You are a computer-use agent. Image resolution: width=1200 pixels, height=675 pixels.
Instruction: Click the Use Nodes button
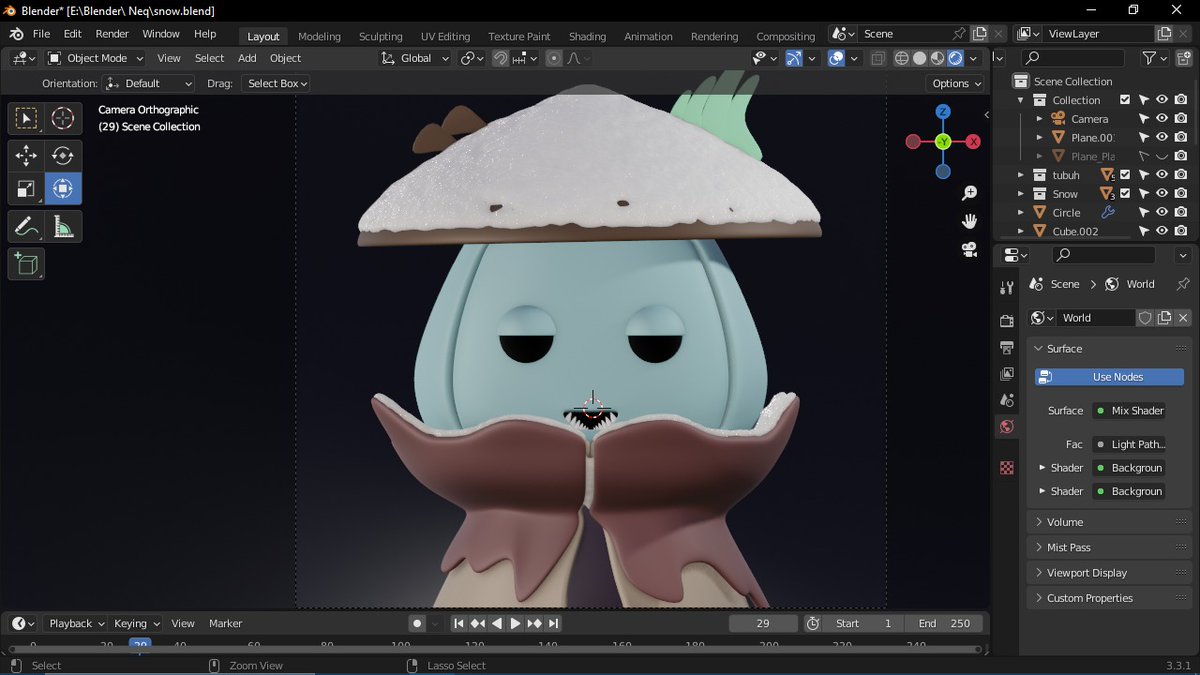click(x=1109, y=377)
